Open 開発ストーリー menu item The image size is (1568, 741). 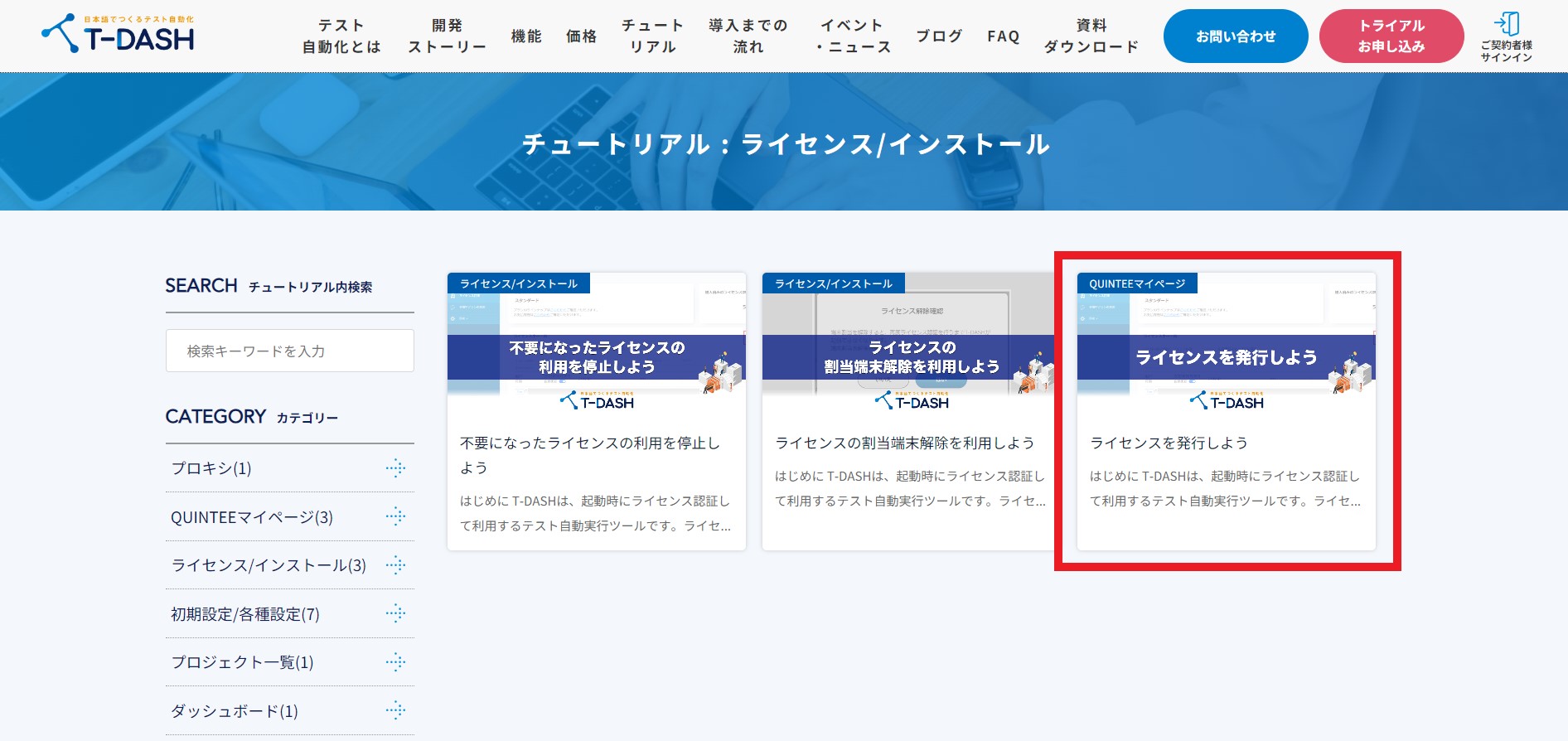coord(448,36)
